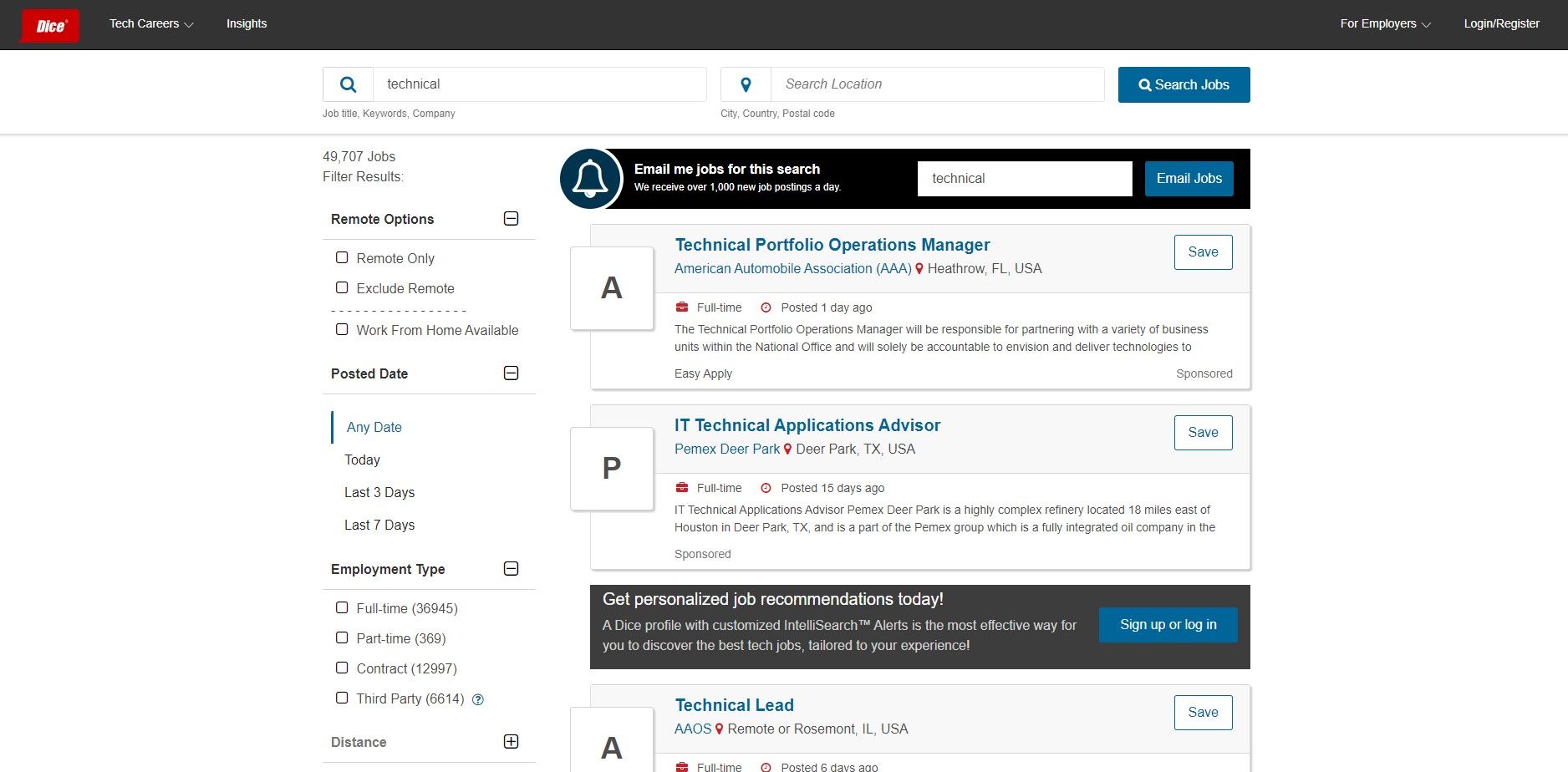Viewport: 1568px width, 772px height.
Task: Click the Search Jobs button
Action: (x=1184, y=84)
